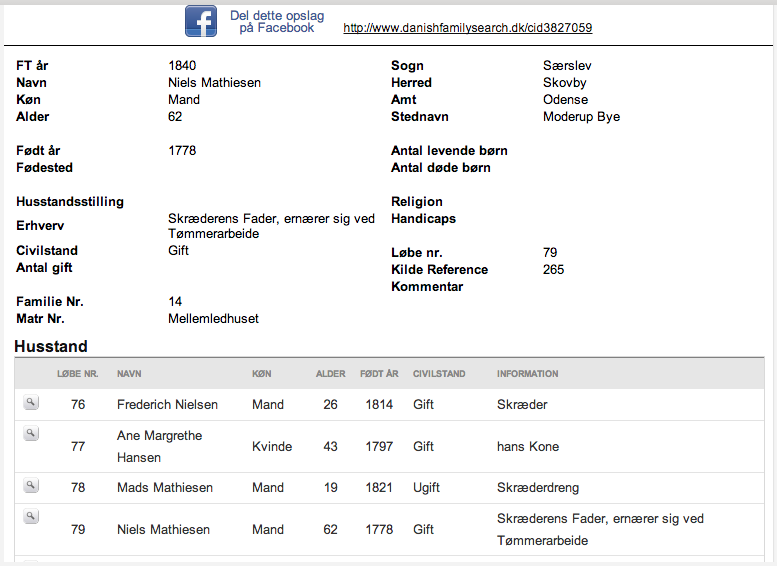Open magnifier icon for Frederich Nielsen row
777x566 pixels.
point(31,402)
